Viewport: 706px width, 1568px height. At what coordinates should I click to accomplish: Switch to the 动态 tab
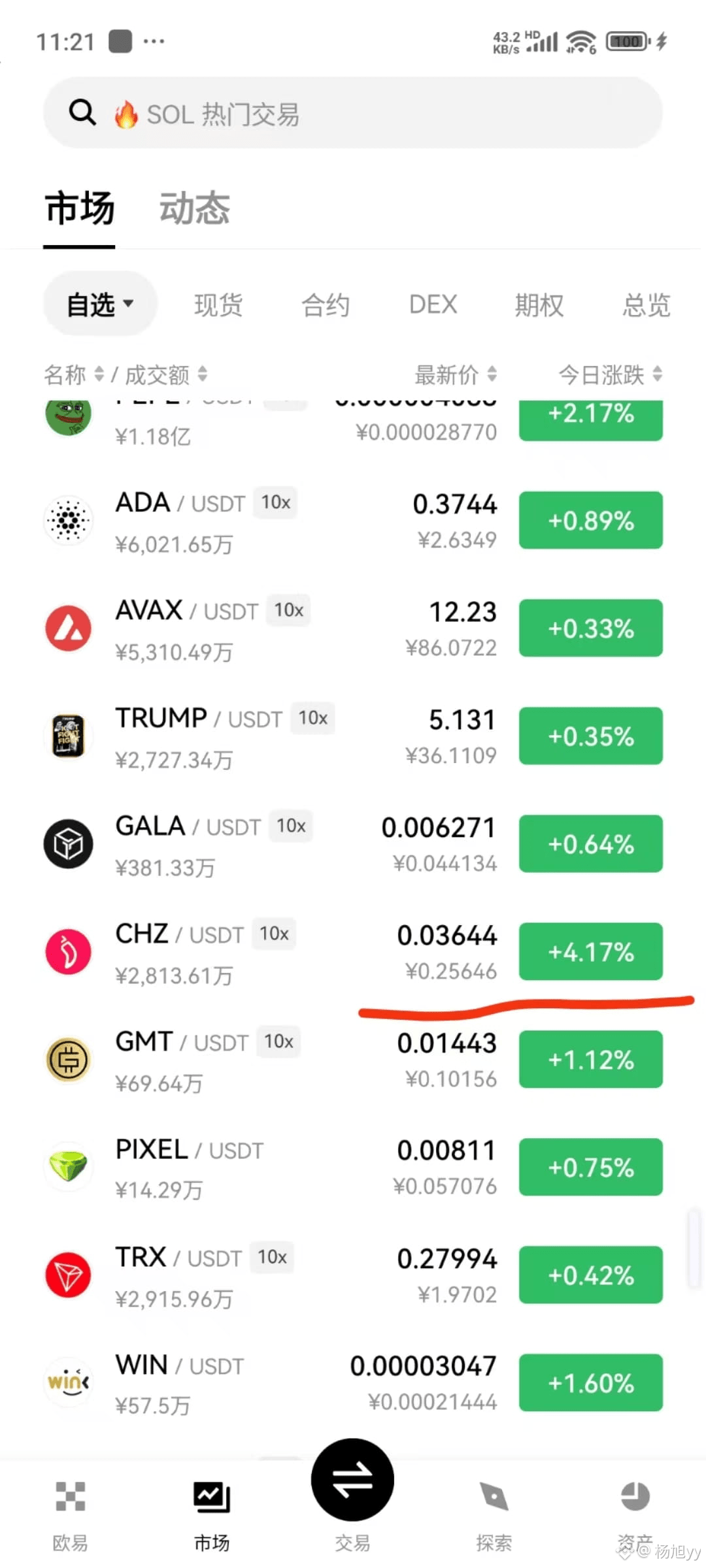(195, 208)
